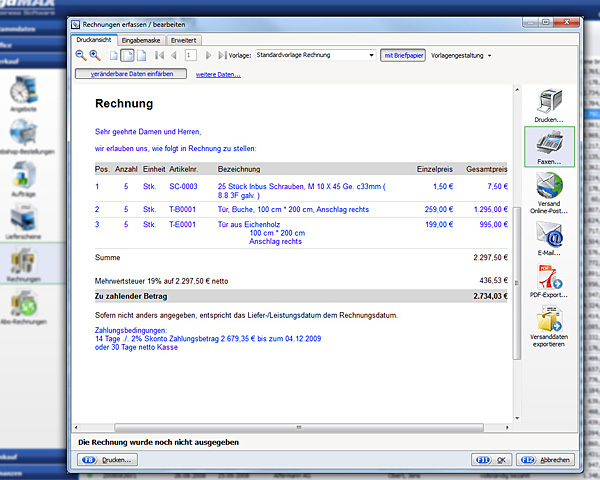Click the 'Tür aus Eichenholz' description
Screen dimensions: 600x480
pos(249,224)
